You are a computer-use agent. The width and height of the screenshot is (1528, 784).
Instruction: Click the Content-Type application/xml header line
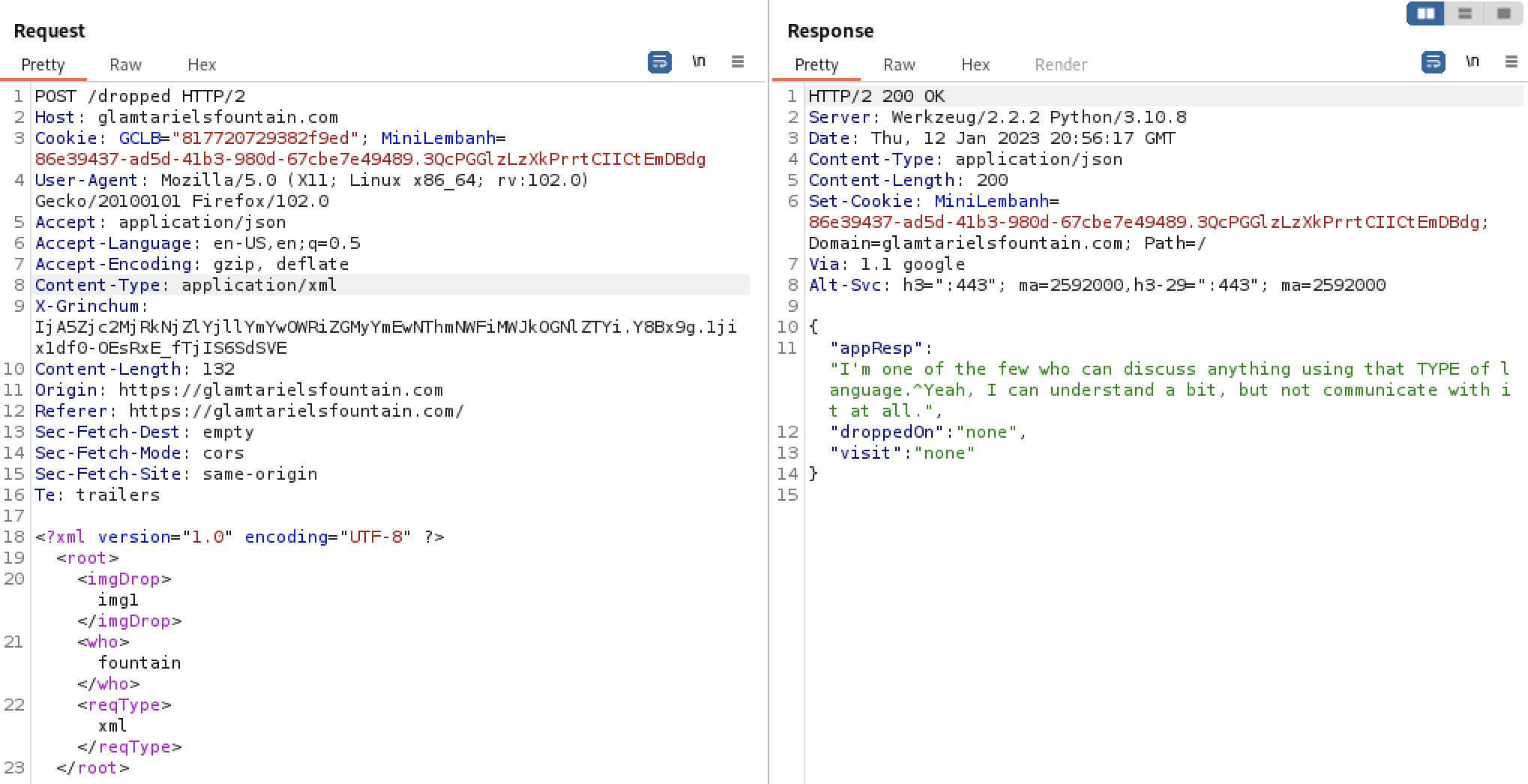point(186,286)
